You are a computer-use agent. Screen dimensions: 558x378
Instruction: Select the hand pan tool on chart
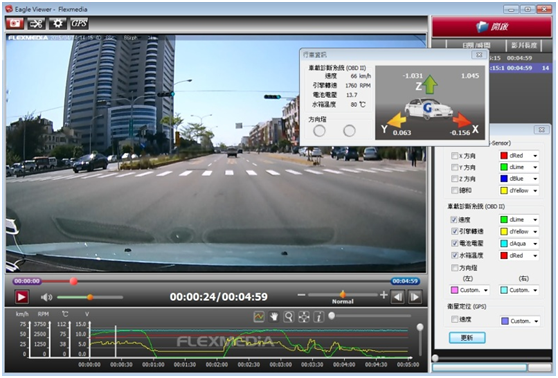(x=274, y=316)
